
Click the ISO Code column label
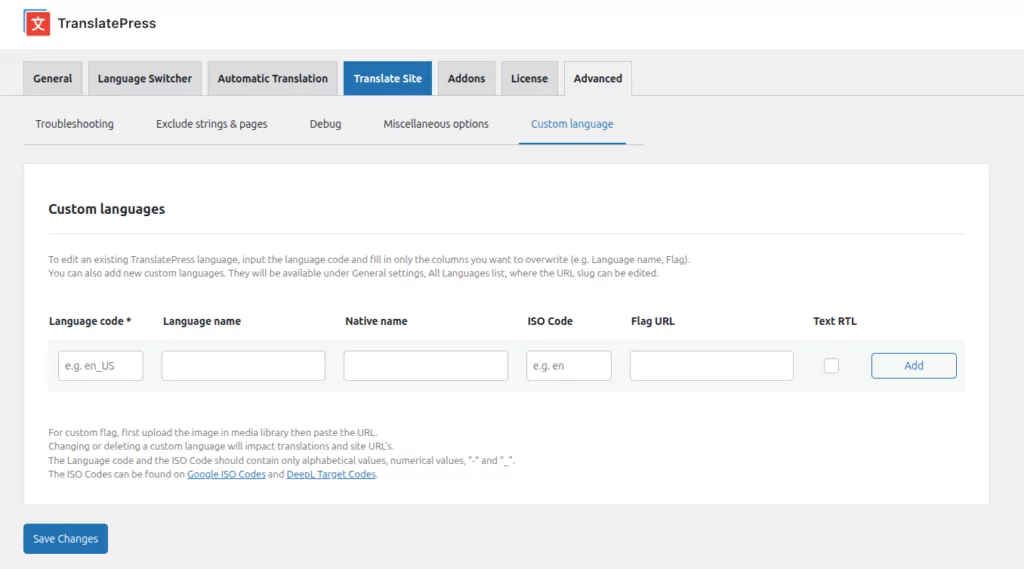550,321
